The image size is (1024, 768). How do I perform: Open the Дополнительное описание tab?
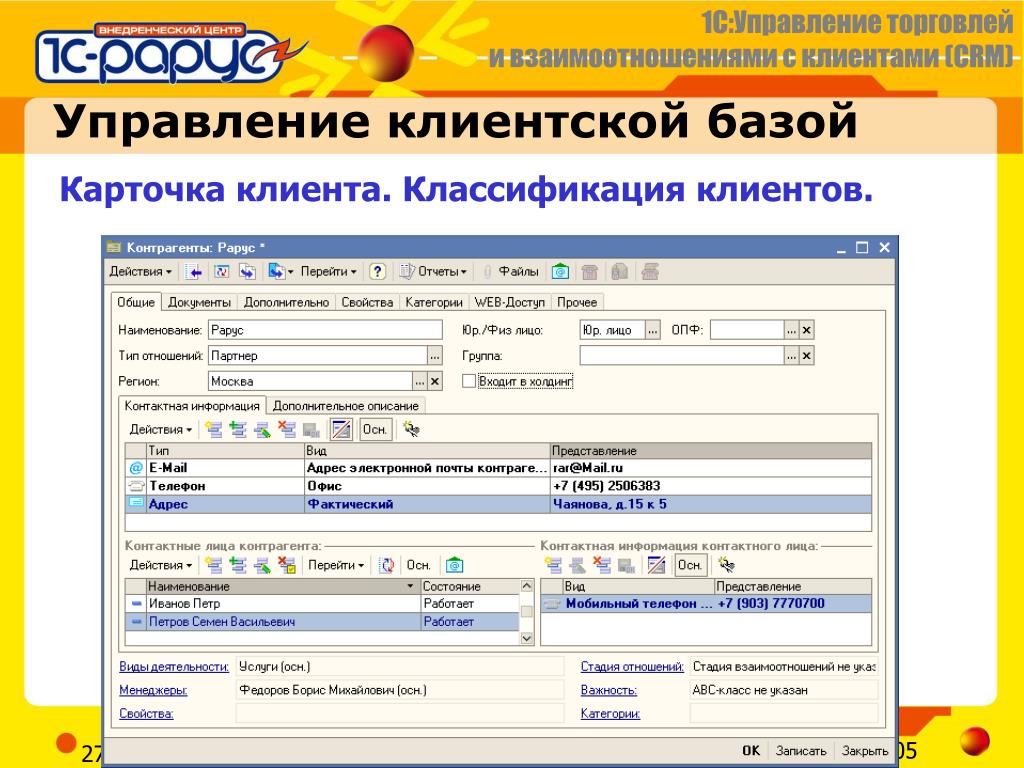pyautogui.click(x=345, y=406)
